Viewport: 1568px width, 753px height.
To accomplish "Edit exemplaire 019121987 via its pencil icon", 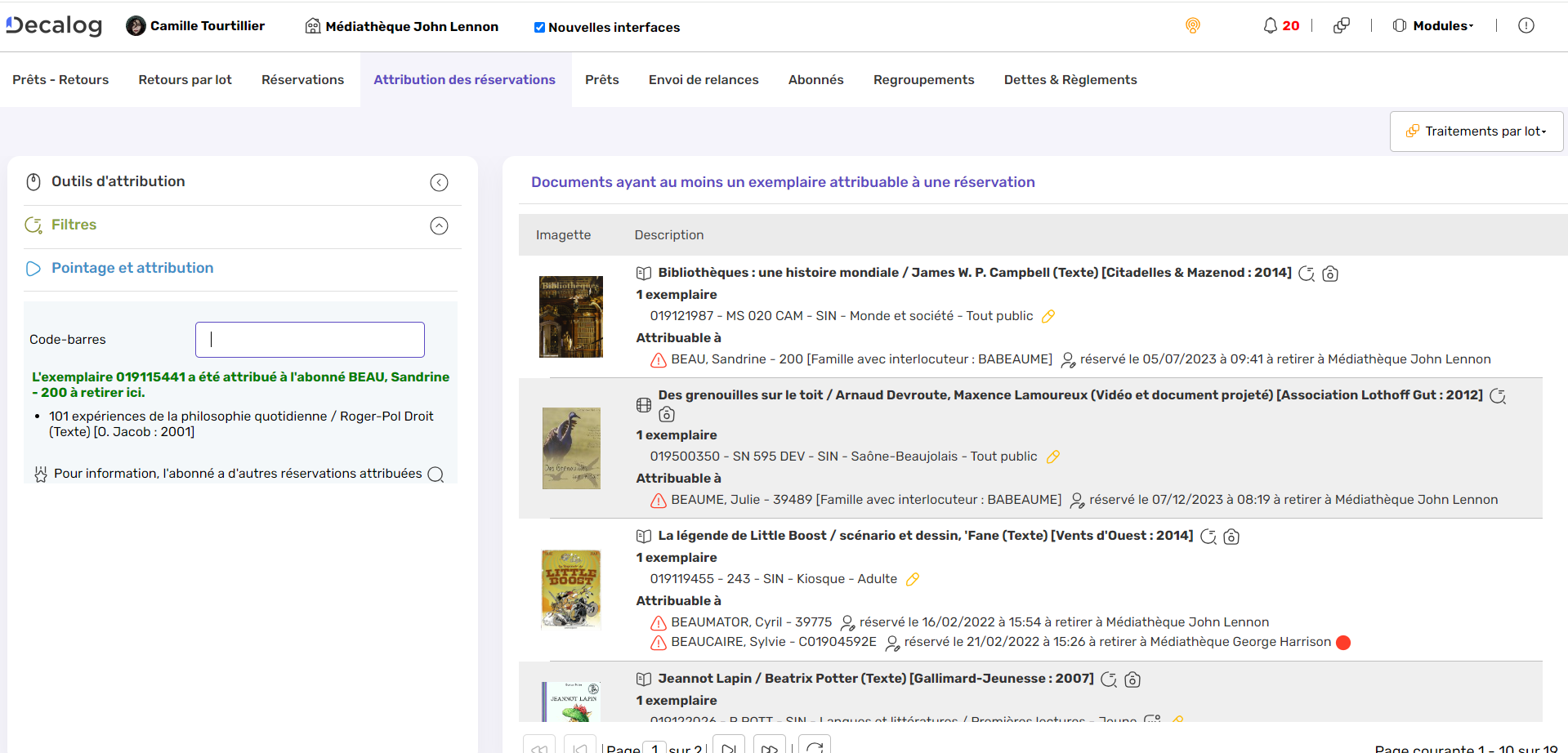I will [x=1048, y=315].
